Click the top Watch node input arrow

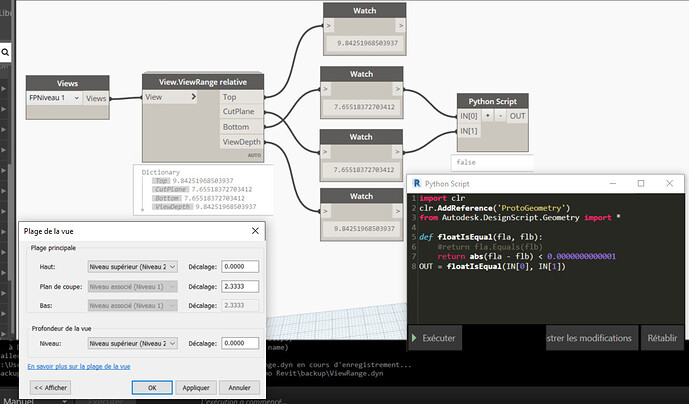tap(329, 25)
